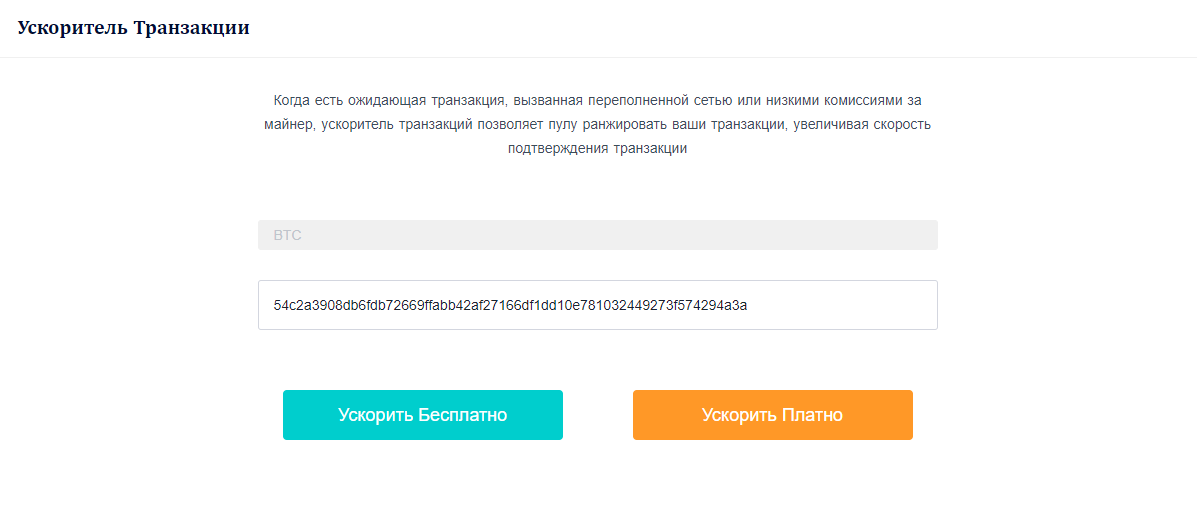Click the description line starting with майнер
This screenshot has width=1197, height=529.
pyautogui.click(x=598, y=124)
